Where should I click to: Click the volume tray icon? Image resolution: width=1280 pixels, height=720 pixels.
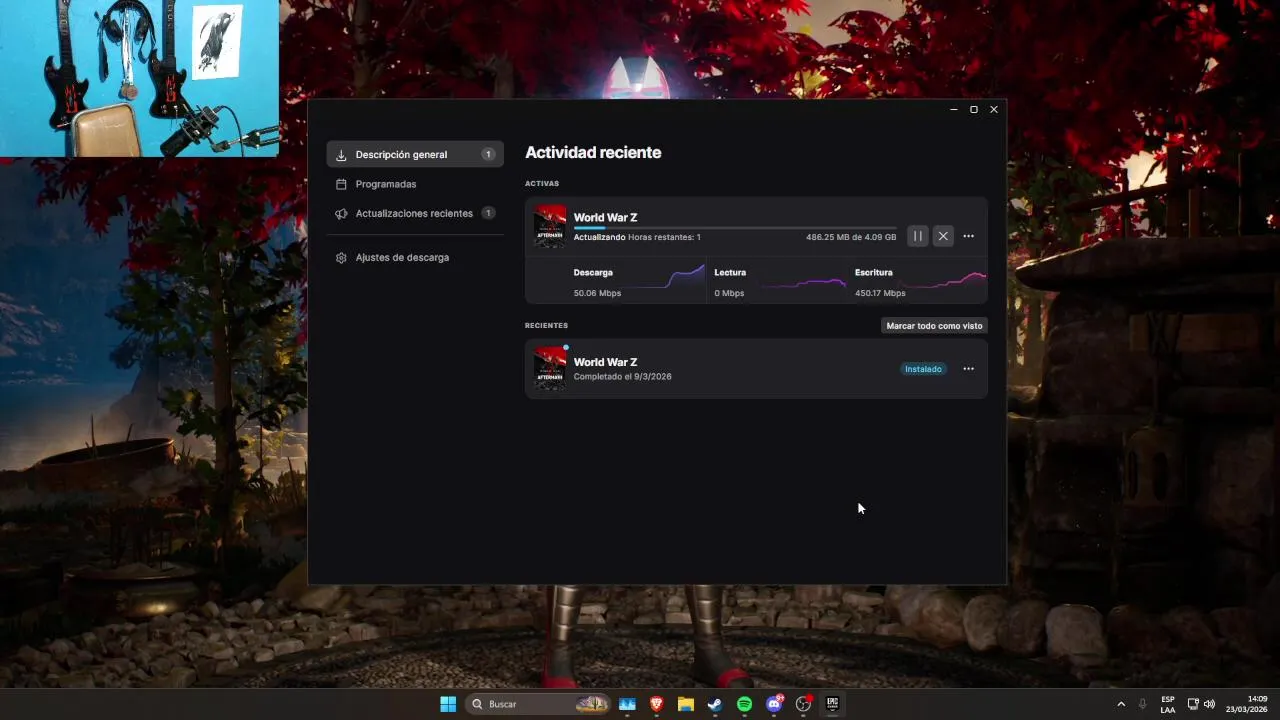tap(1209, 704)
